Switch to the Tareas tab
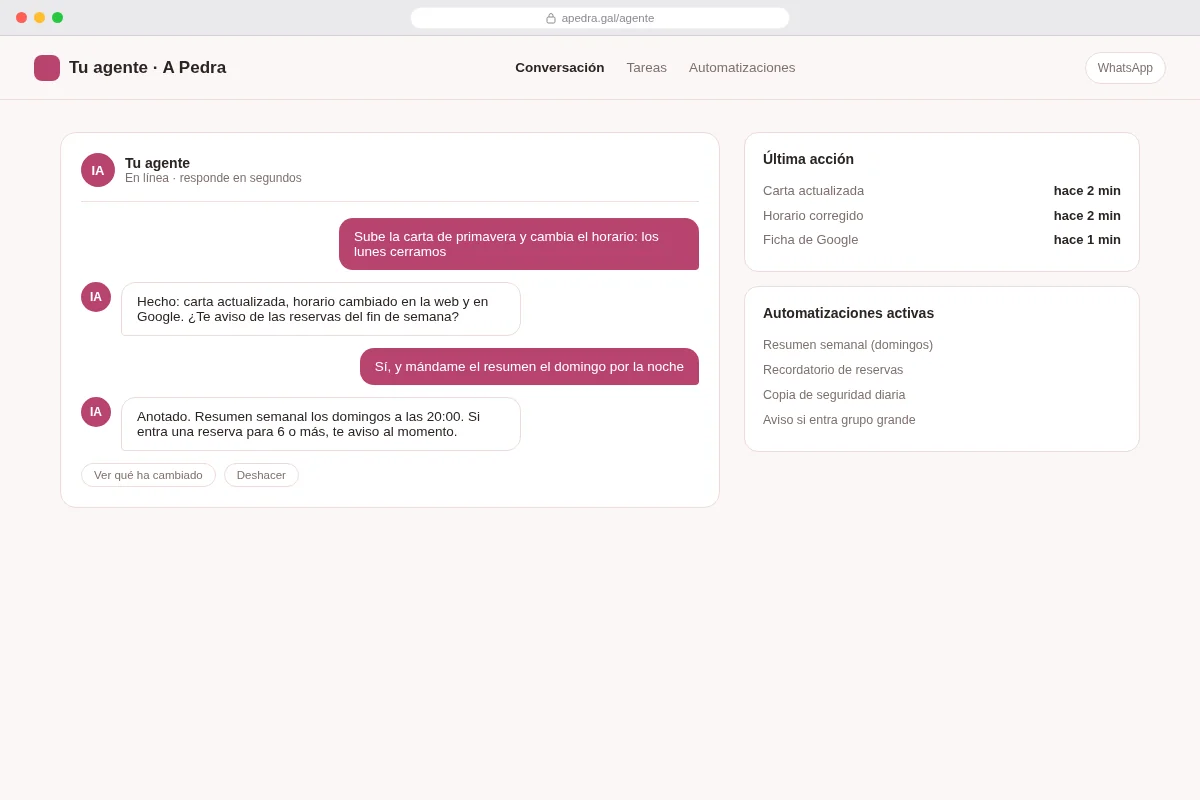 647,68
